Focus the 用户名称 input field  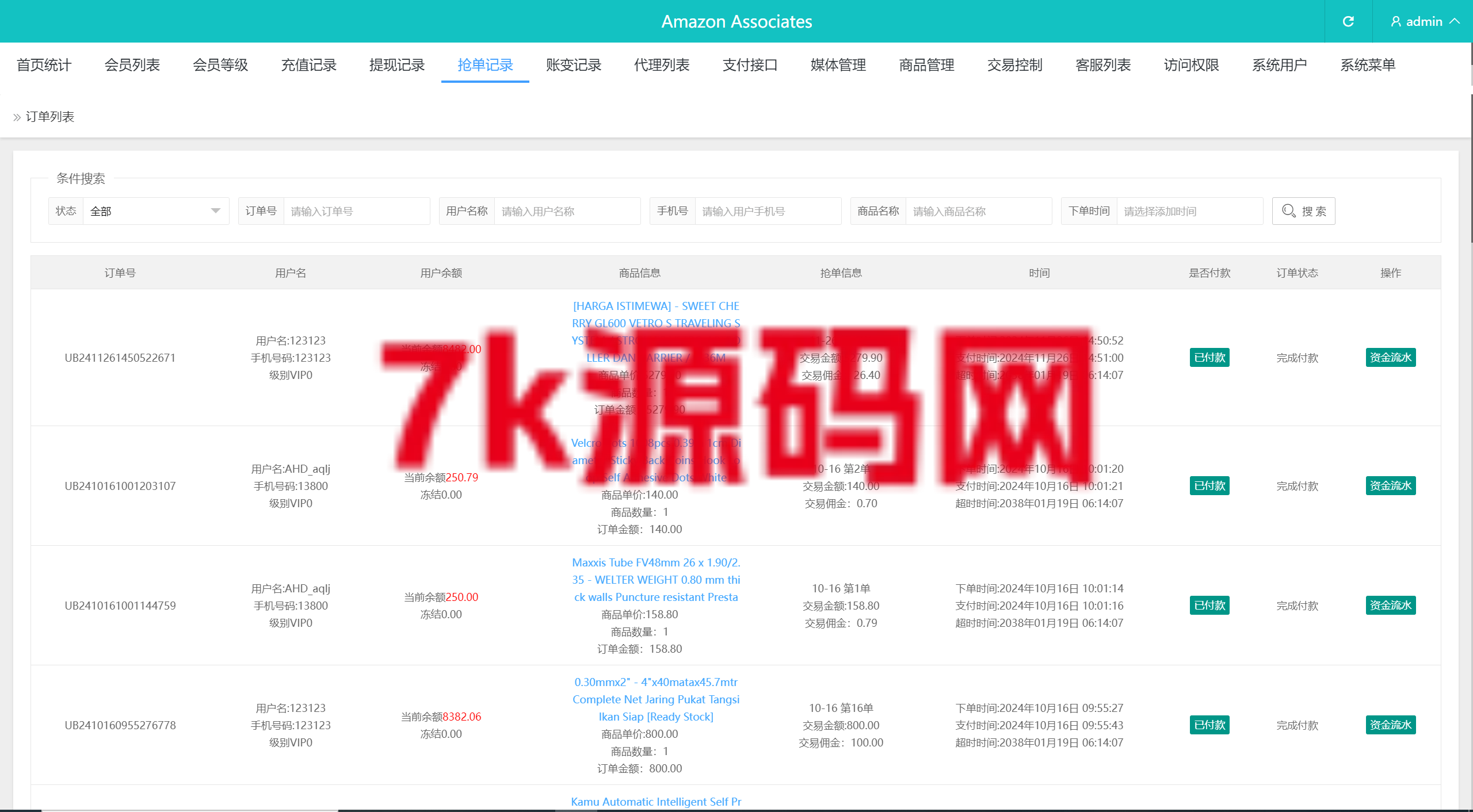tap(567, 211)
